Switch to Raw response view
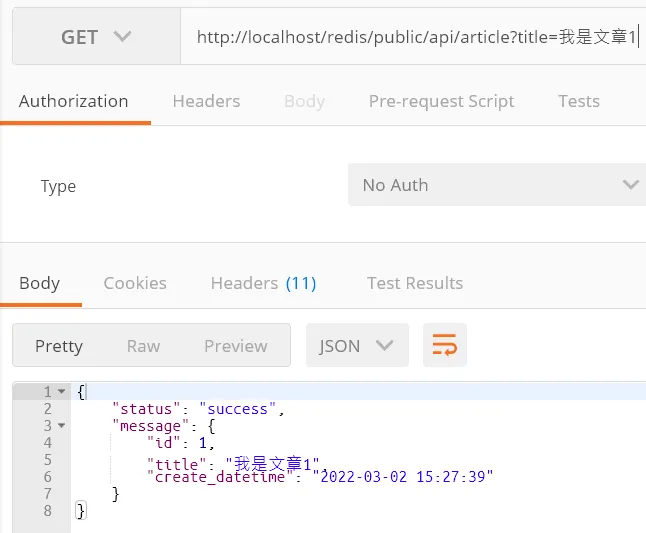646x533 pixels. pos(143,346)
